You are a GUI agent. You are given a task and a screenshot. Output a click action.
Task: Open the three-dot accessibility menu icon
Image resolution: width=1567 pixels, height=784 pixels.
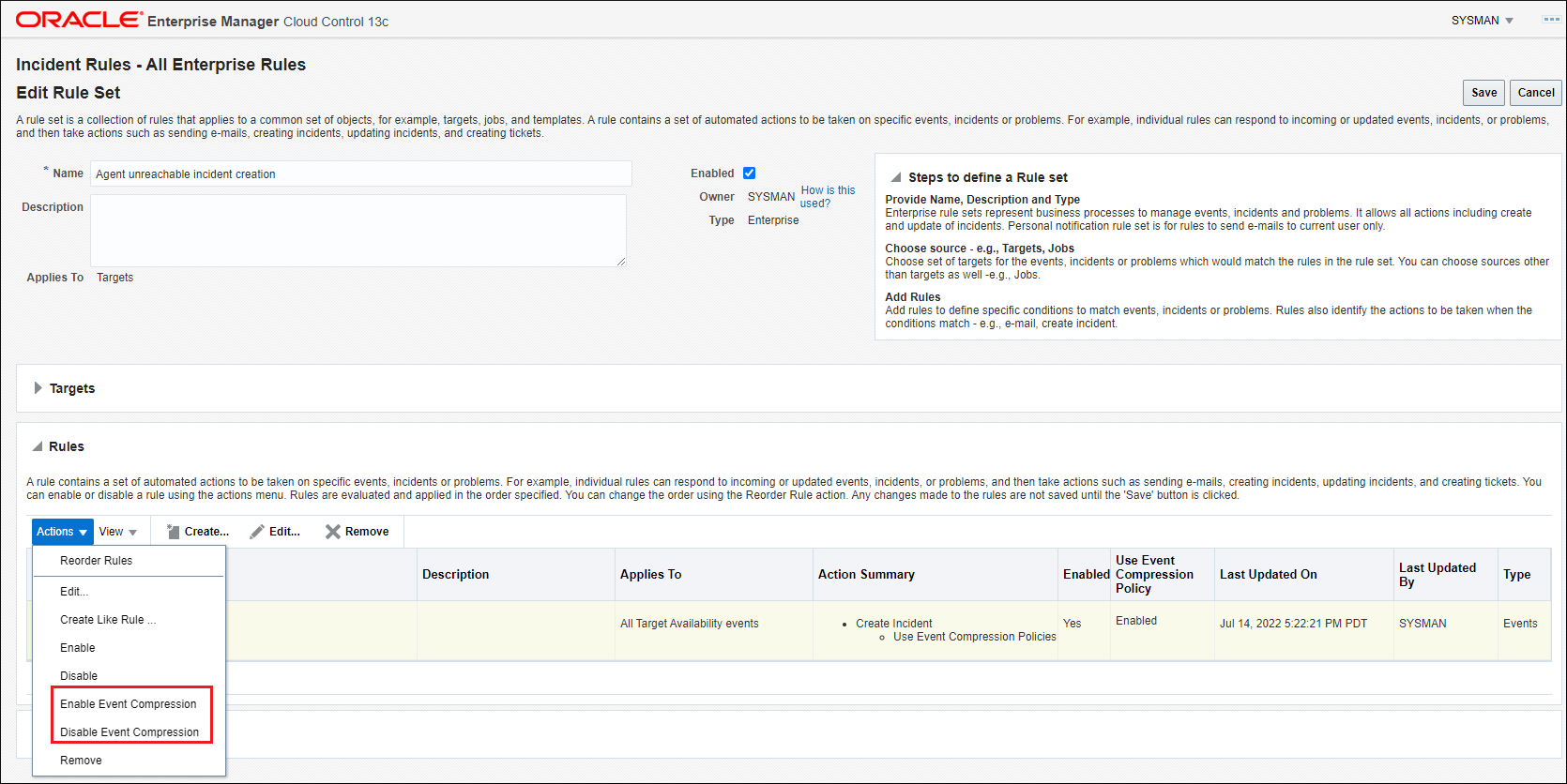click(1551, 20)
